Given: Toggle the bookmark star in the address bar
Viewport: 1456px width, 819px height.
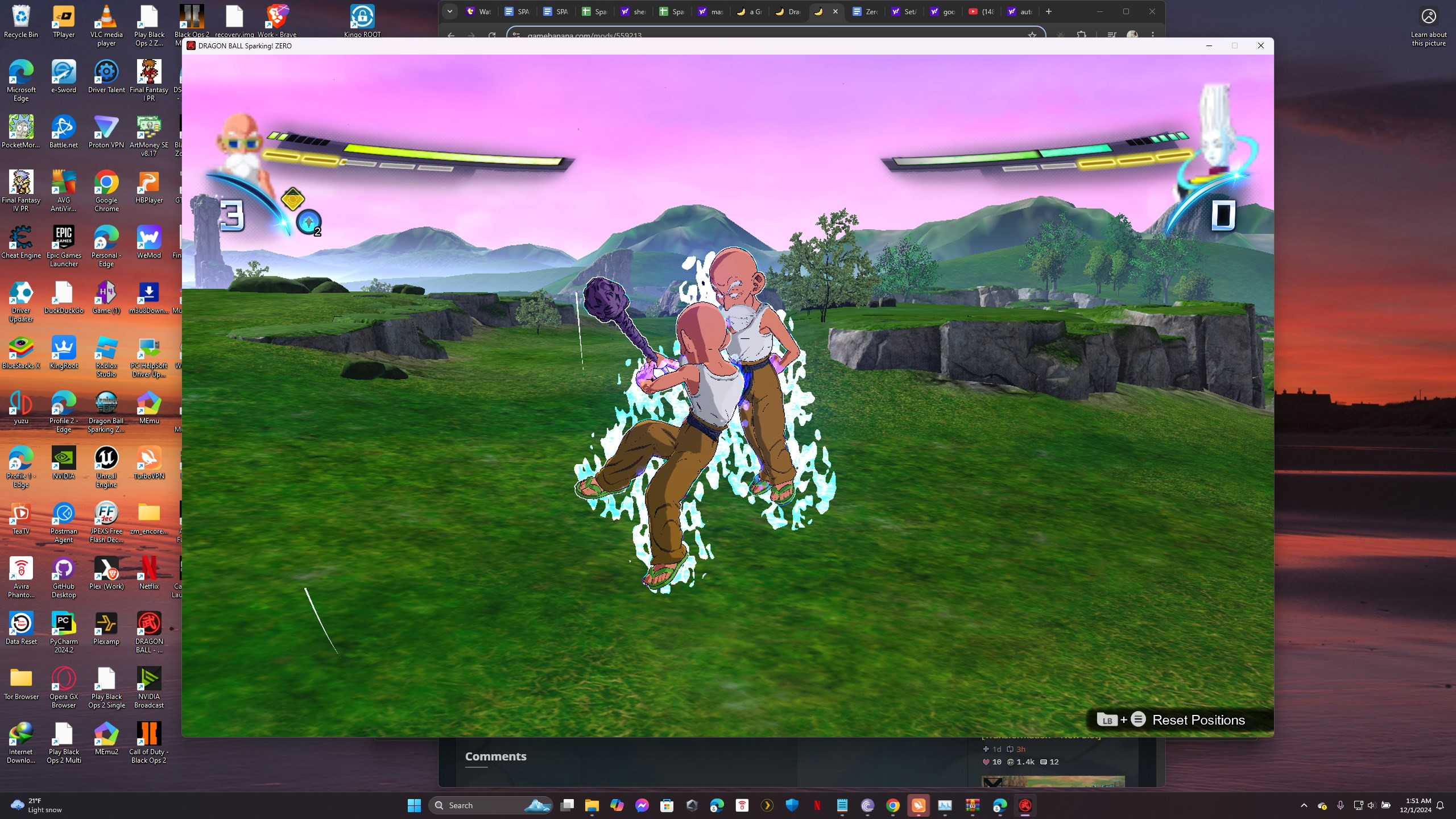Looking at the screenshot, I should point(1032,35).
